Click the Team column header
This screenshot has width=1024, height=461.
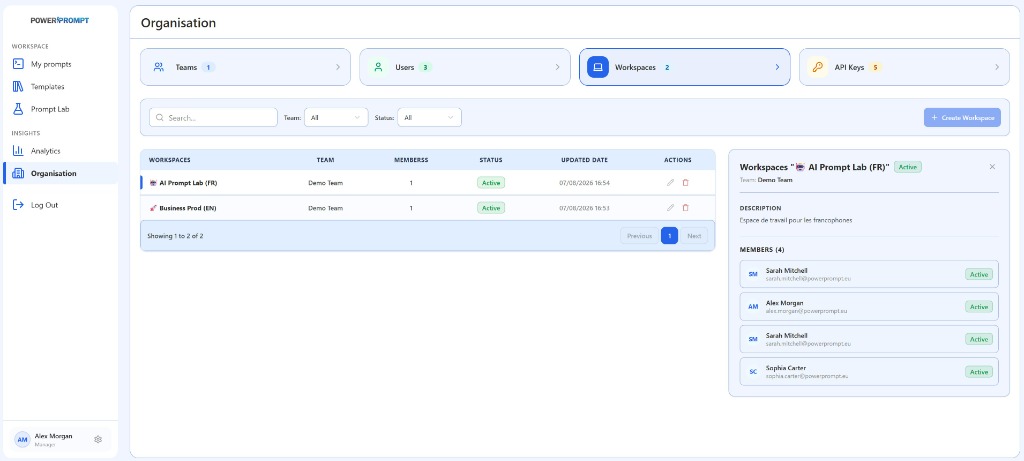[325, 160]
